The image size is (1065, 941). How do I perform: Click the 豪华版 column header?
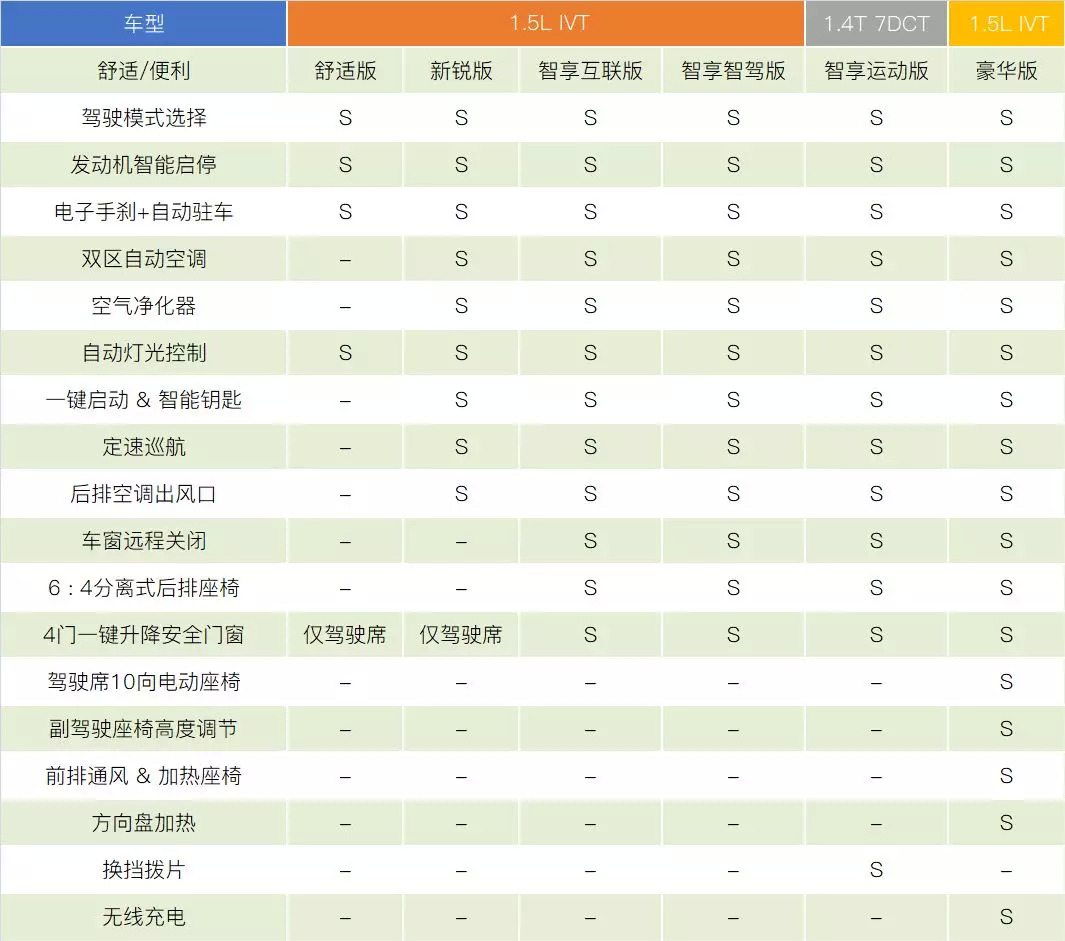[1007, 71]
